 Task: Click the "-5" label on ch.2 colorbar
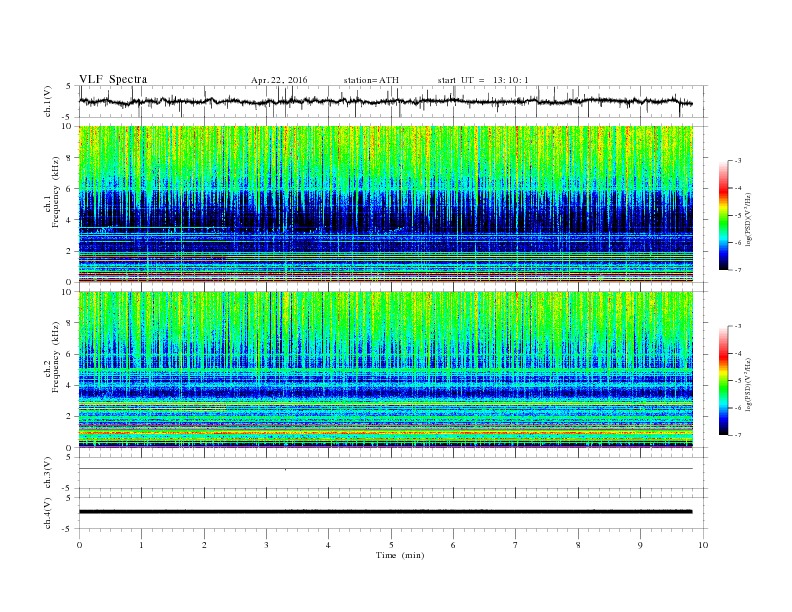pos(738,381)
